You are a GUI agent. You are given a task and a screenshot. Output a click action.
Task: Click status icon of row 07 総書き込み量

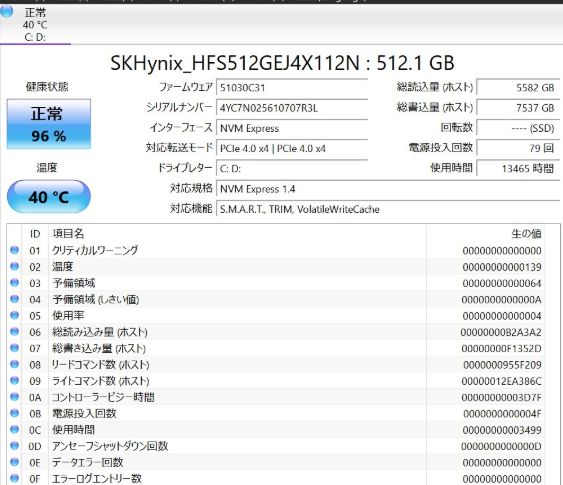pyautogui.click(x=14, y=348)
